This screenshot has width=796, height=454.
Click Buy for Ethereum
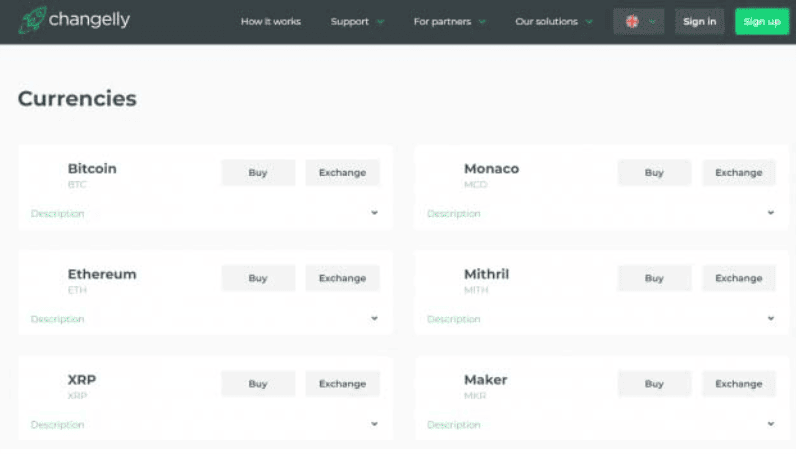258,278
